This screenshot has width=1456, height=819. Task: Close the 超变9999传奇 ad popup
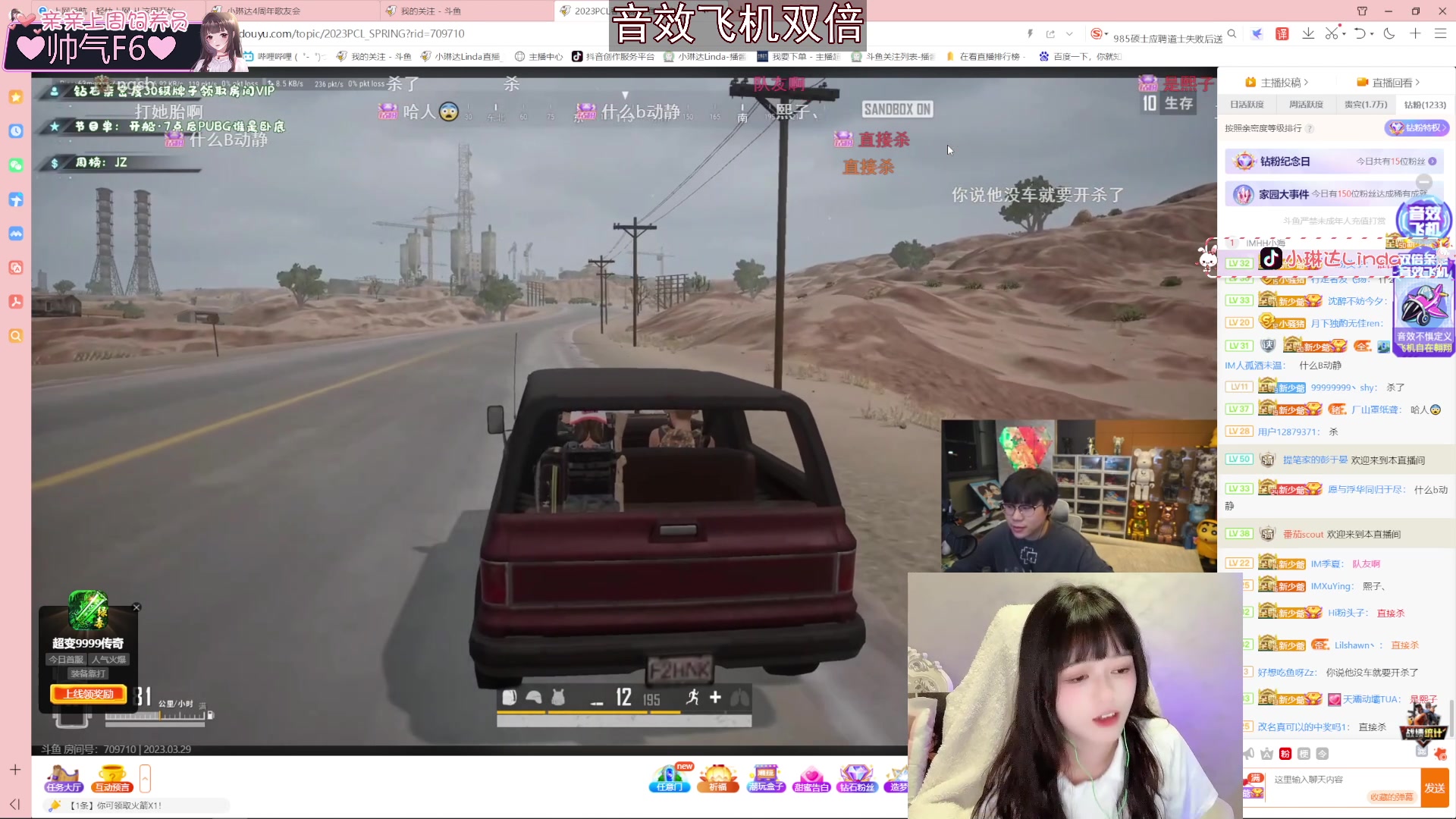click(x=136, y=607)
